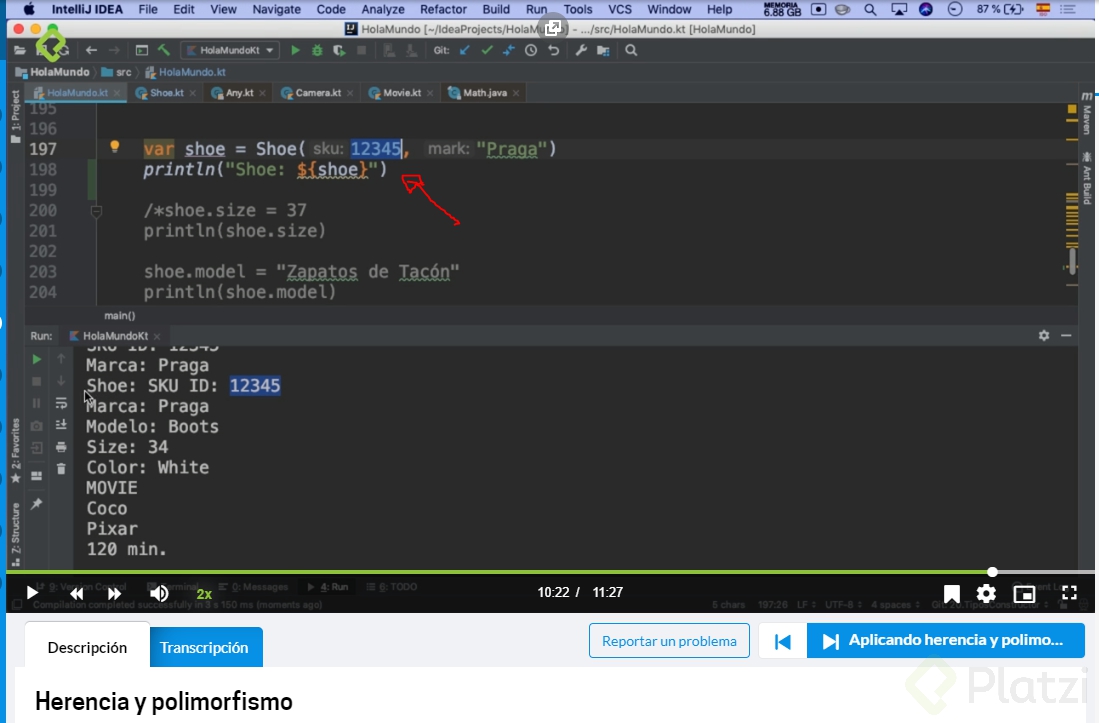1099x723 pixels.
Task: Click the Git update project blue arrow
Action: click(x=465, y=50)
